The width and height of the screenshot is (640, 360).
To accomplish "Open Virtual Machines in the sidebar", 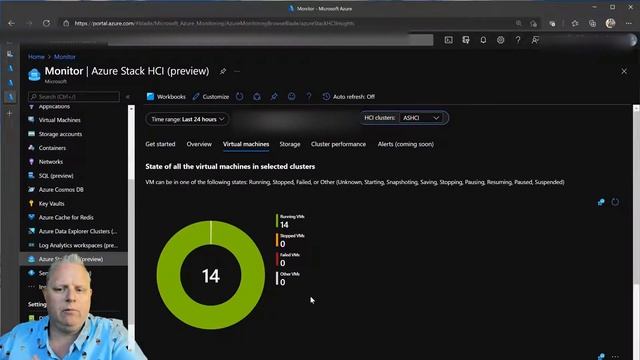I will click(60, 120).
